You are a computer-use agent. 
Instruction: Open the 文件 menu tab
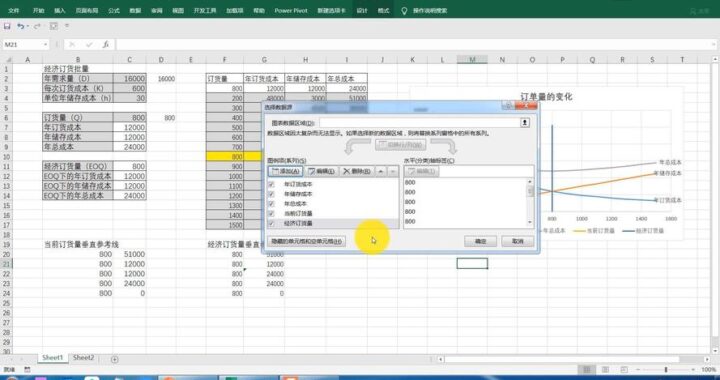tap(14, 10)
